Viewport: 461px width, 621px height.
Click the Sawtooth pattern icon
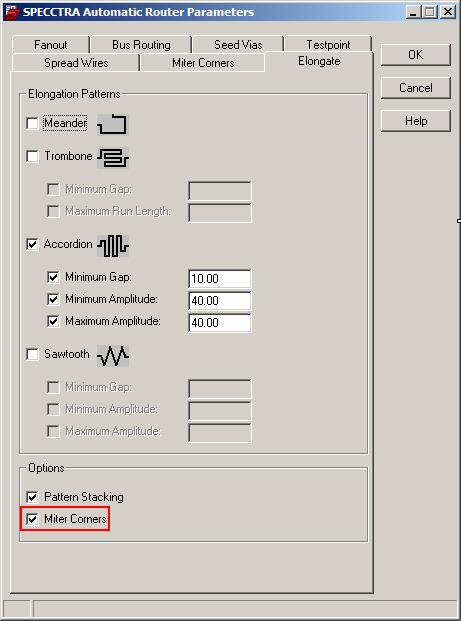[x=113, y=355]
